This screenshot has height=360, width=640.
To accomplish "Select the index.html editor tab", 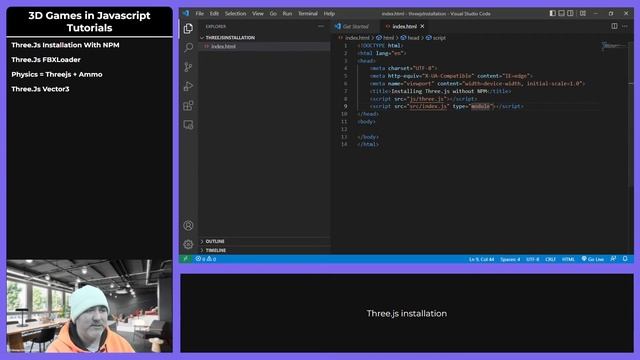I will point(404,27).
